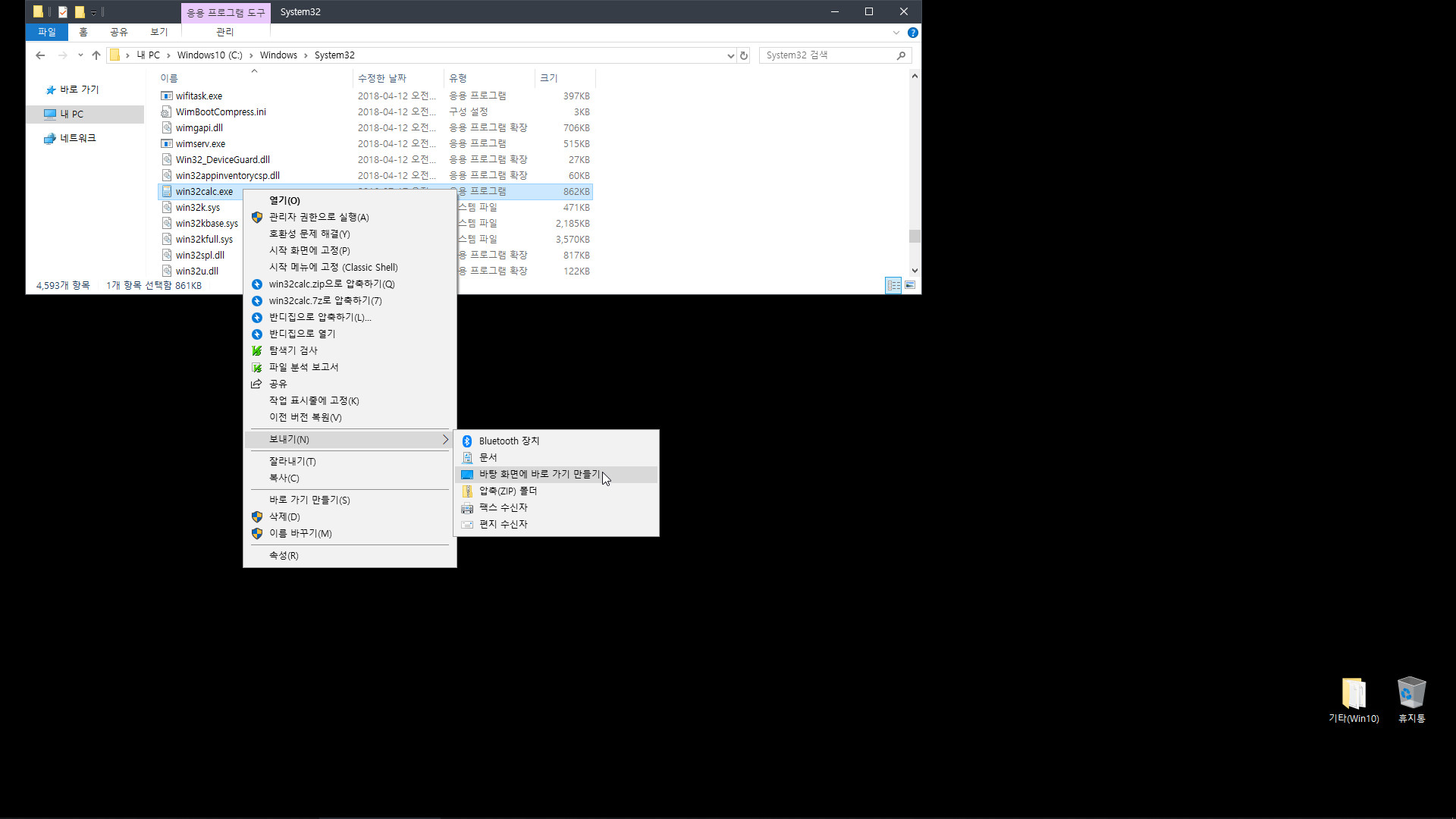Open the 관리 ribbon tab

coord(225,32)
